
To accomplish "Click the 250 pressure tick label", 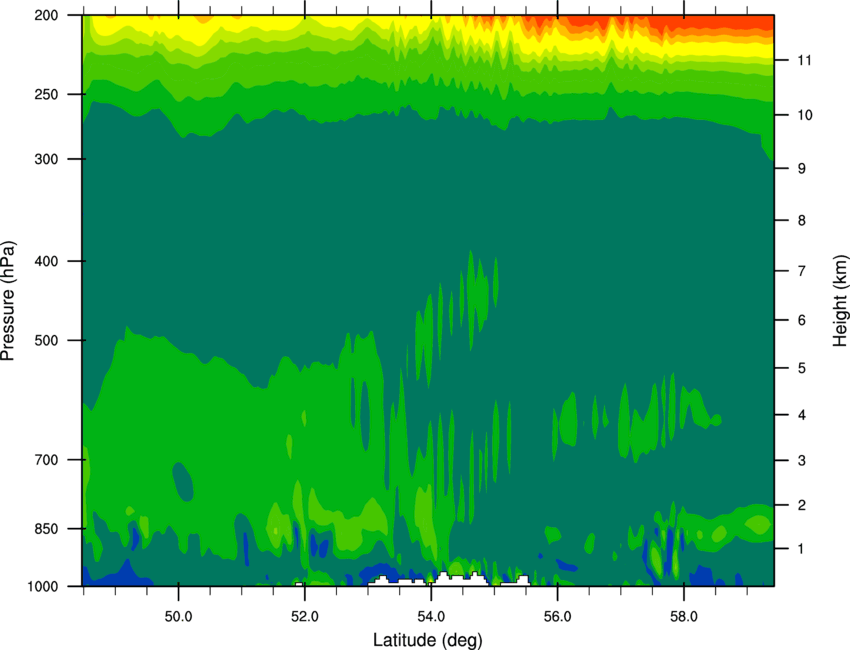I will [x=46, y=94].
